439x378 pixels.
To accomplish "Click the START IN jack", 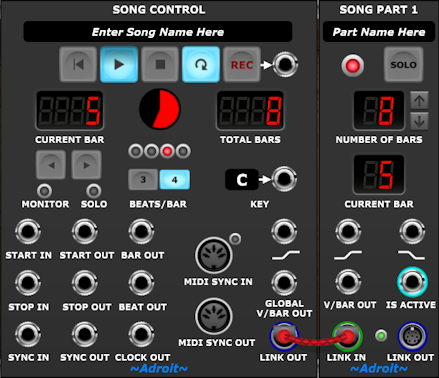I will tap(28, 231).
